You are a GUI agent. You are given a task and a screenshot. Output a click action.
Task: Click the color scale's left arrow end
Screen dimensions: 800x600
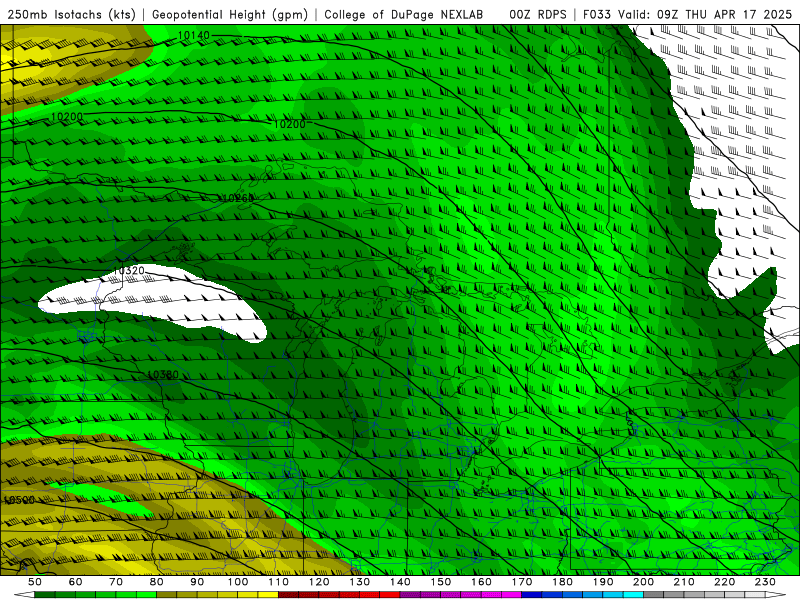point(24,595)
